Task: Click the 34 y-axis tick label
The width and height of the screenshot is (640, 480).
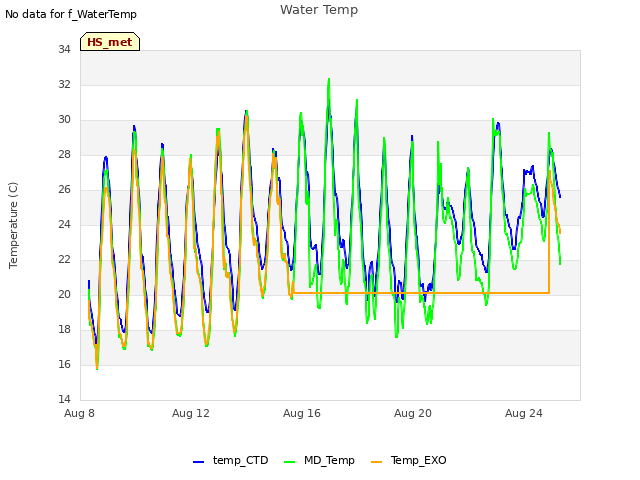Action: (64, 49)
